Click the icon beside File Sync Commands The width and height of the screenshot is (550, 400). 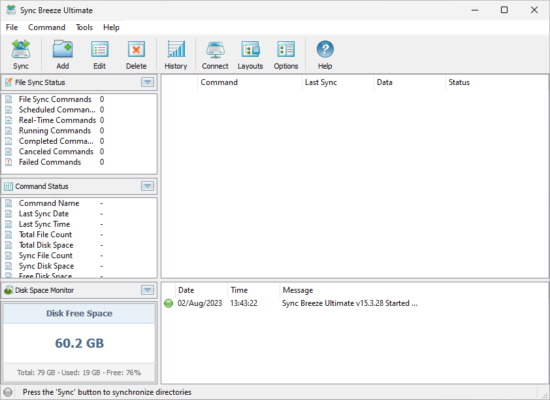tap(9, 99)
